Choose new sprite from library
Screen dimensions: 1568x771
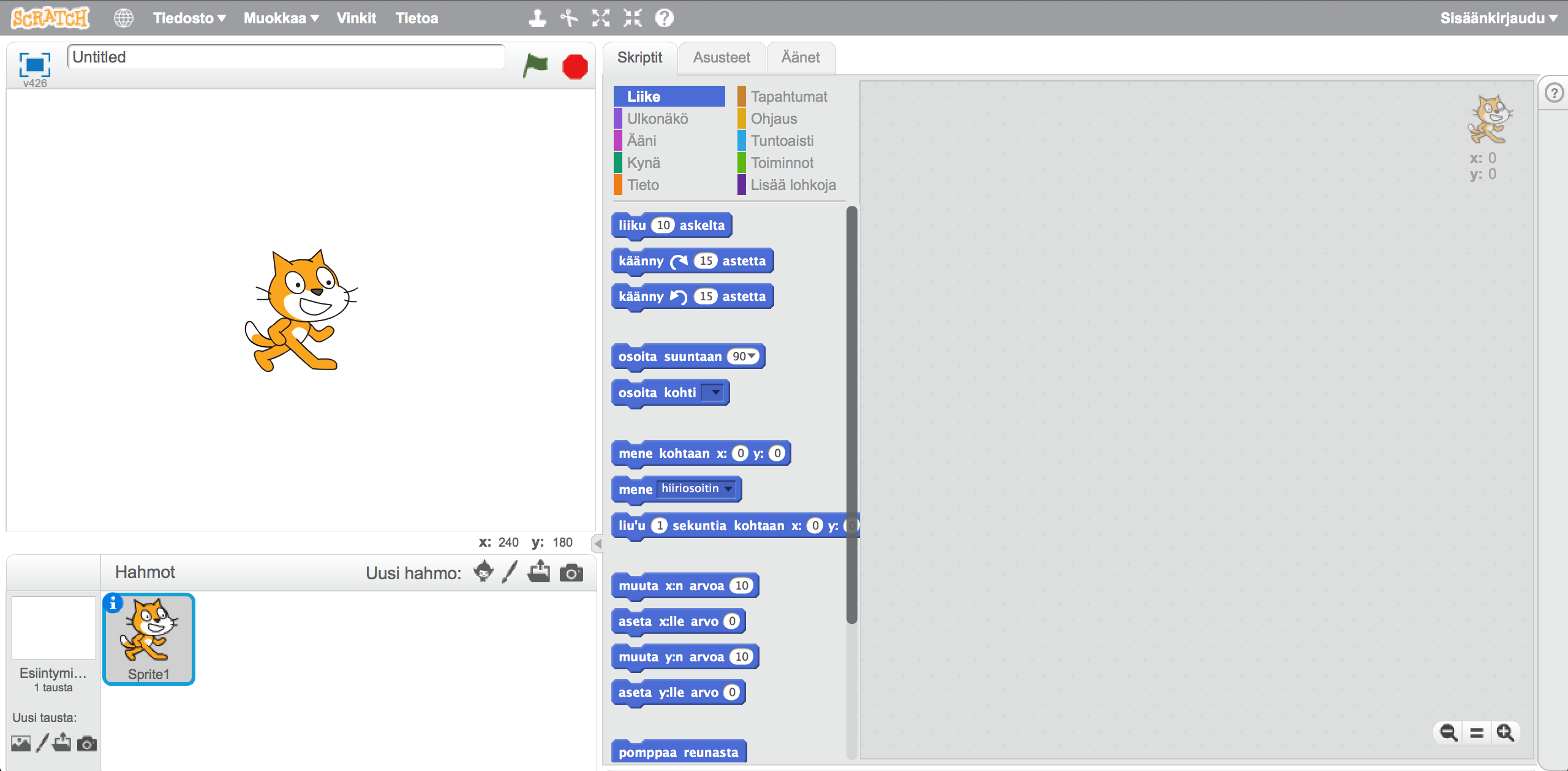click(483, 572)
